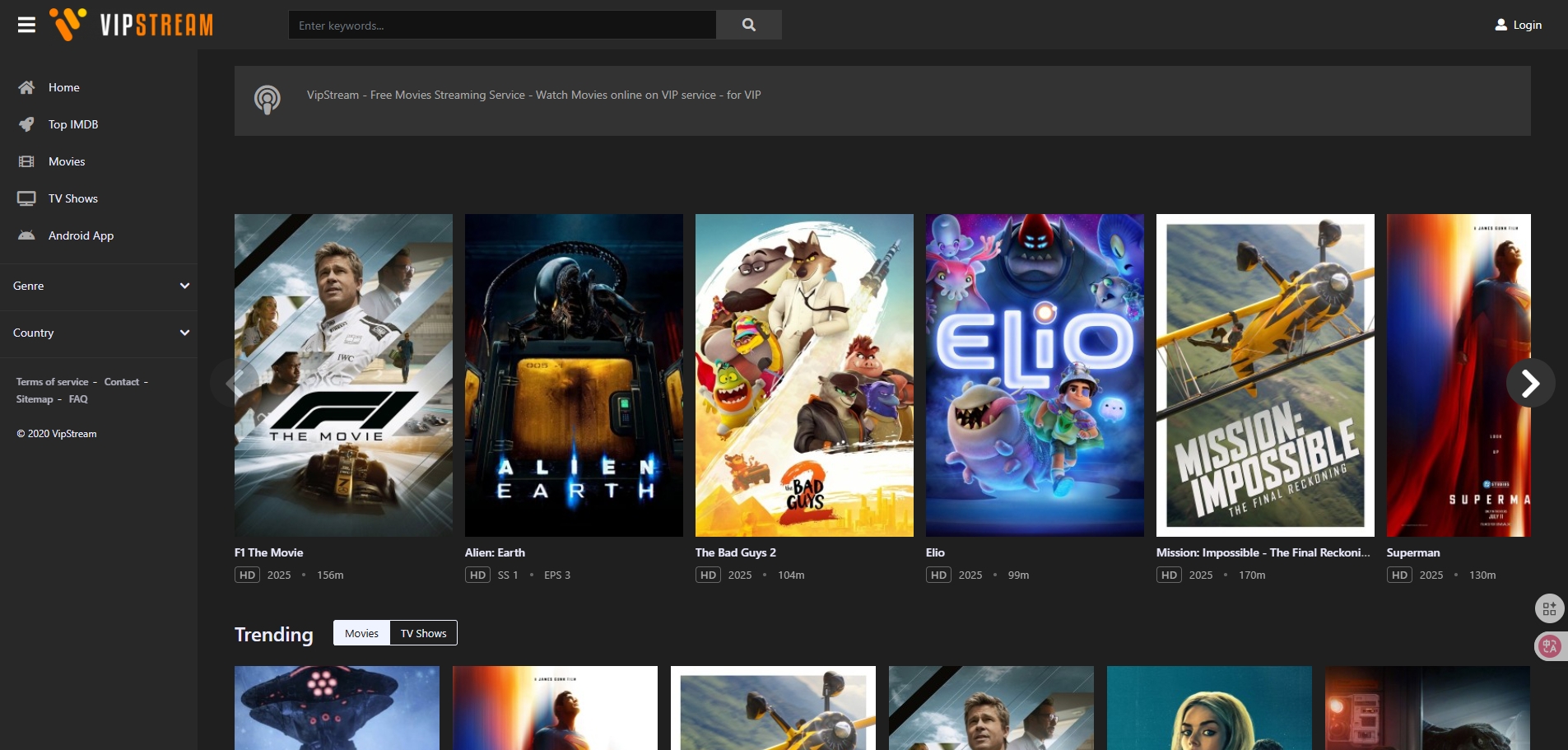Click the Home house icon
This screenshot has height=750, width=1568.
[x=27, y=87]
